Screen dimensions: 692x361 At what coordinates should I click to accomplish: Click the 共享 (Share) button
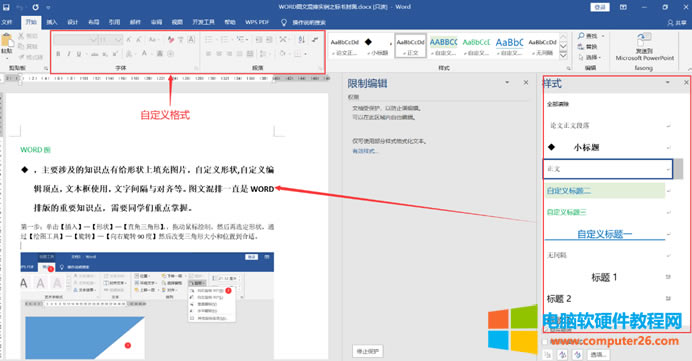[x=677, y=23]
